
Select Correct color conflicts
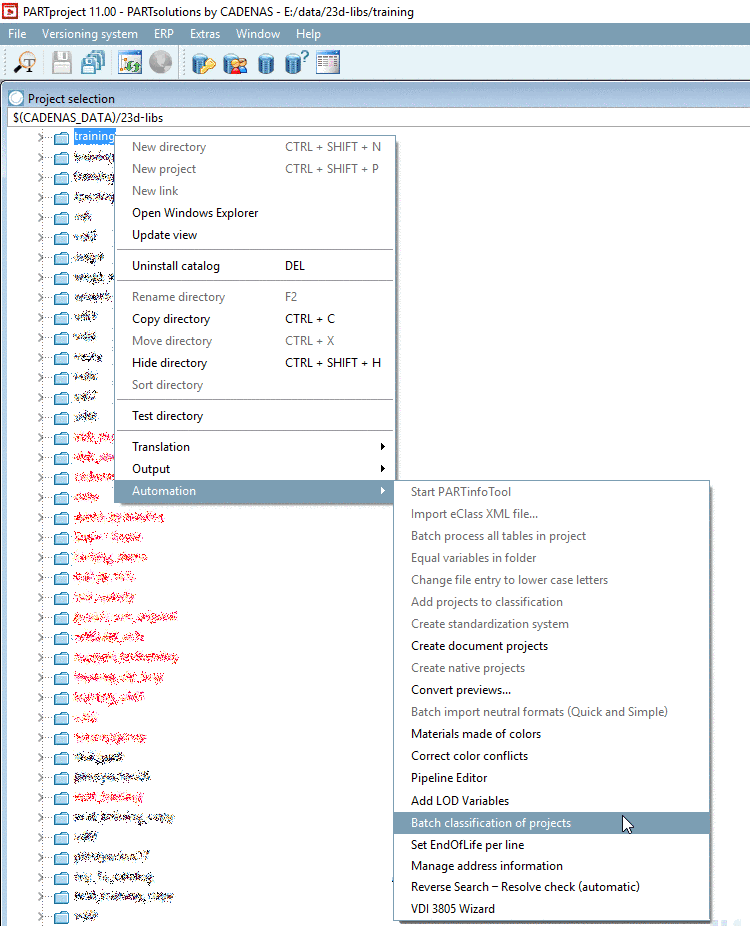click(x=552, y=756)
